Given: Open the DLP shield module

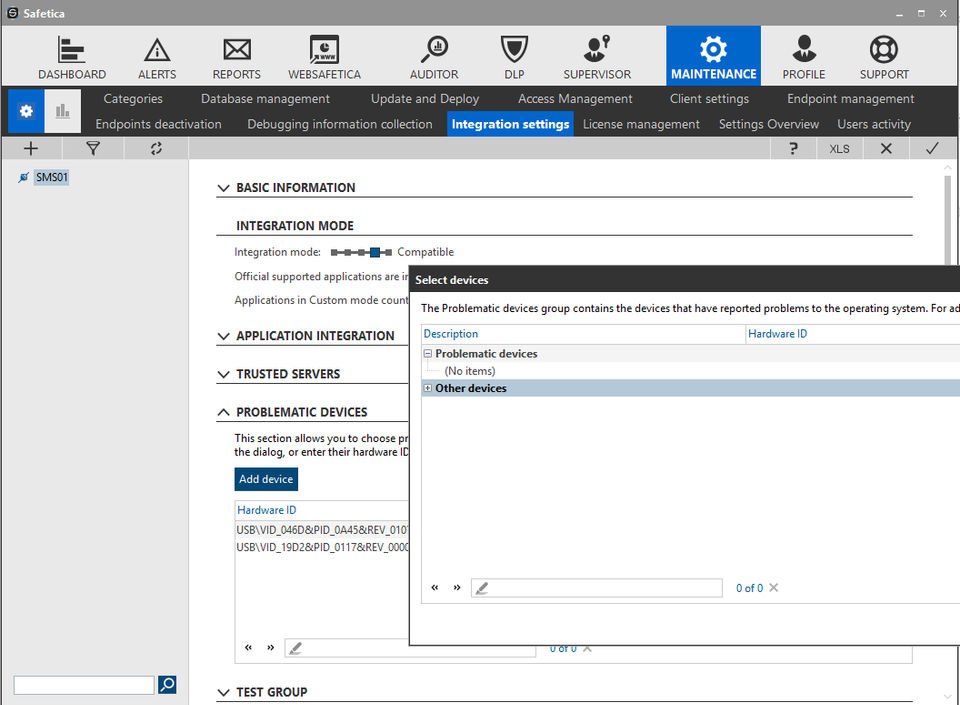Looking at the screenshot, I should 514,57.
